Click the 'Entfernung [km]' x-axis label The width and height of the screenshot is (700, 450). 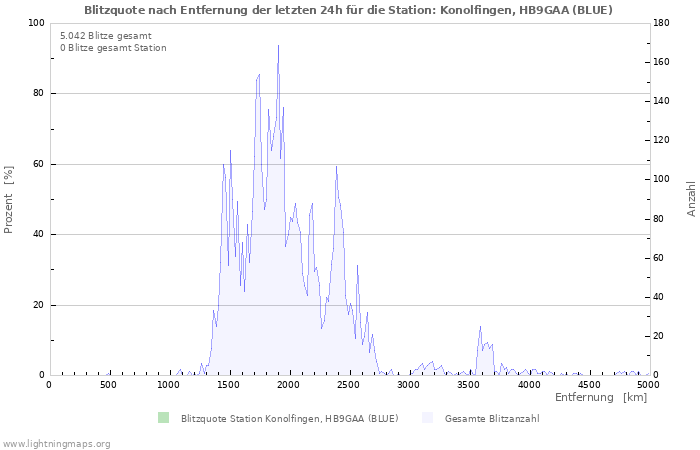[x=601, y=398]
